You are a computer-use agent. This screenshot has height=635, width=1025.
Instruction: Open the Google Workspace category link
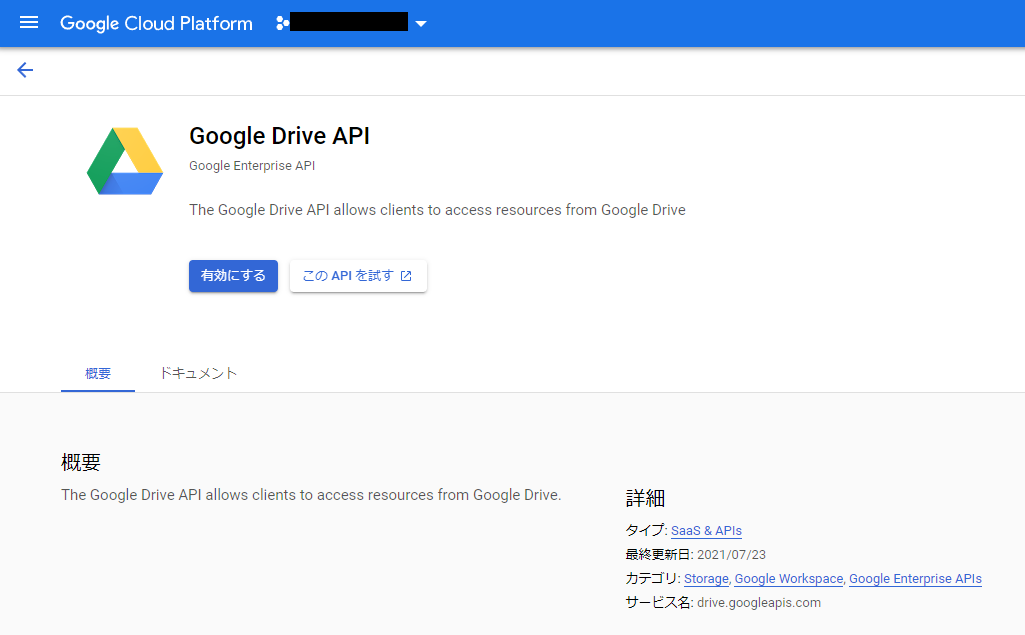point(788,579)
